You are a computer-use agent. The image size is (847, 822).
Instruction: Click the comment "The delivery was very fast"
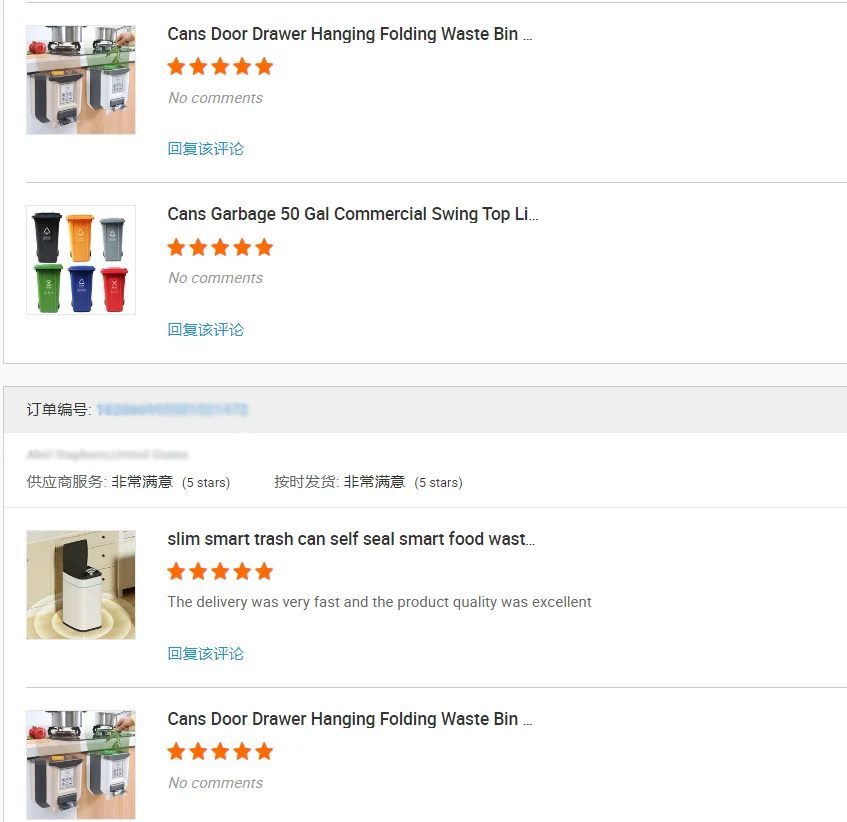(379, 602)
